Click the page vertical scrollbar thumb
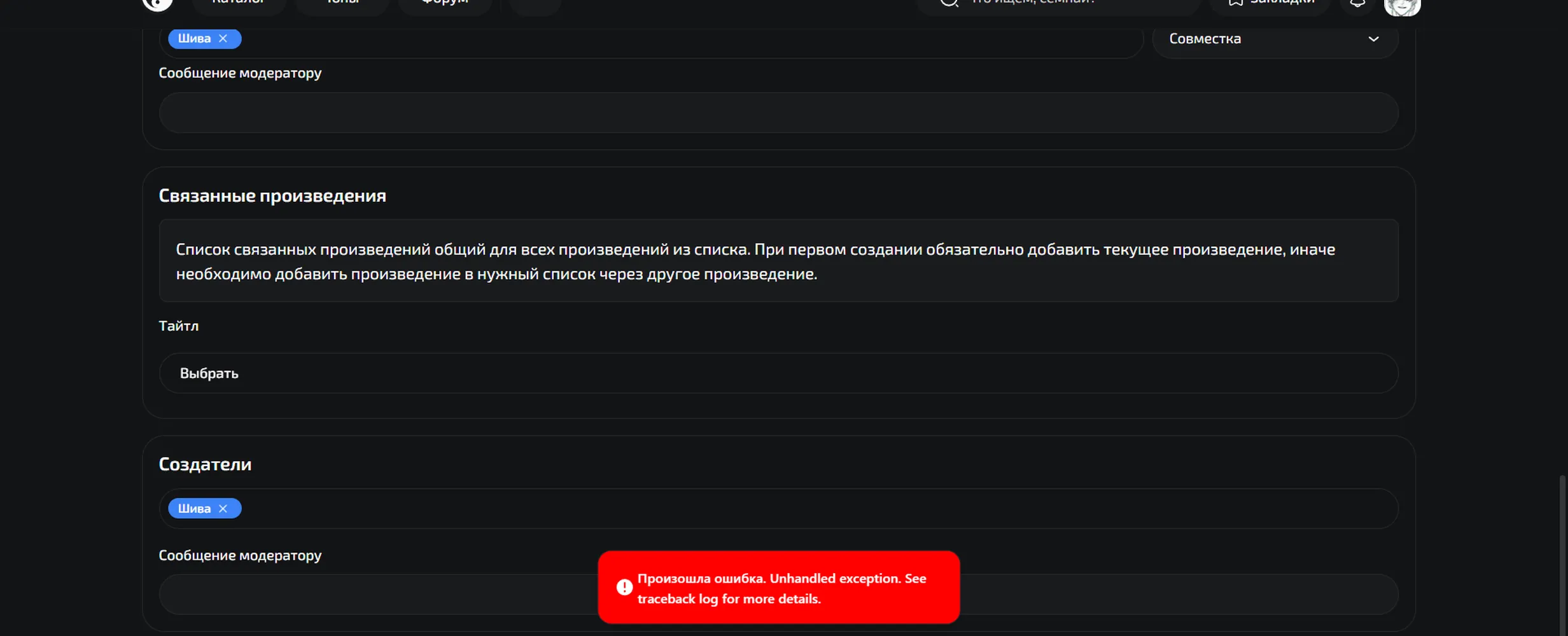The width and height of the screenshot is (1568, 636). 1562,555
